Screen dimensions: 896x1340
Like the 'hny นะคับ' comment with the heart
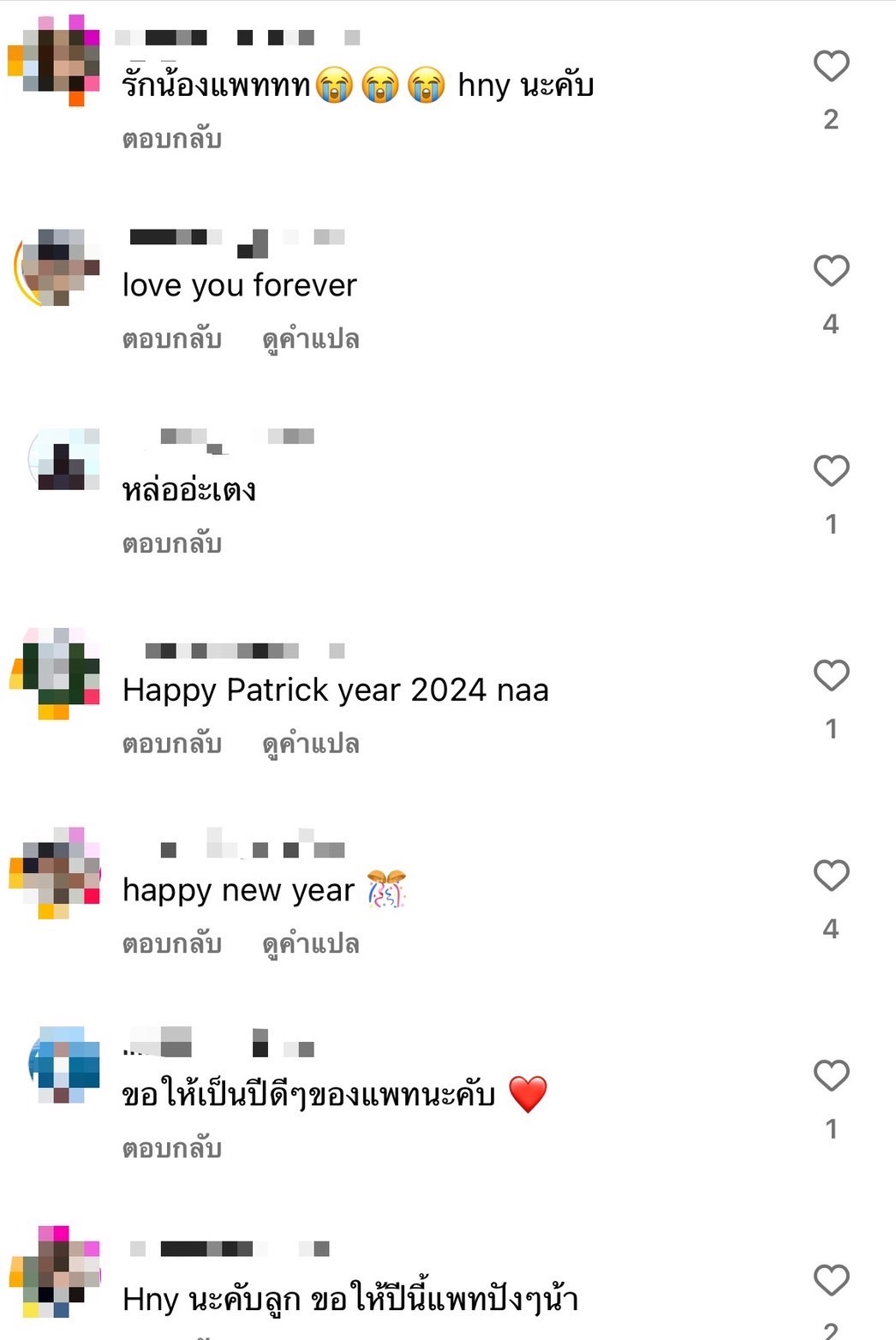[x=831, y=66]
